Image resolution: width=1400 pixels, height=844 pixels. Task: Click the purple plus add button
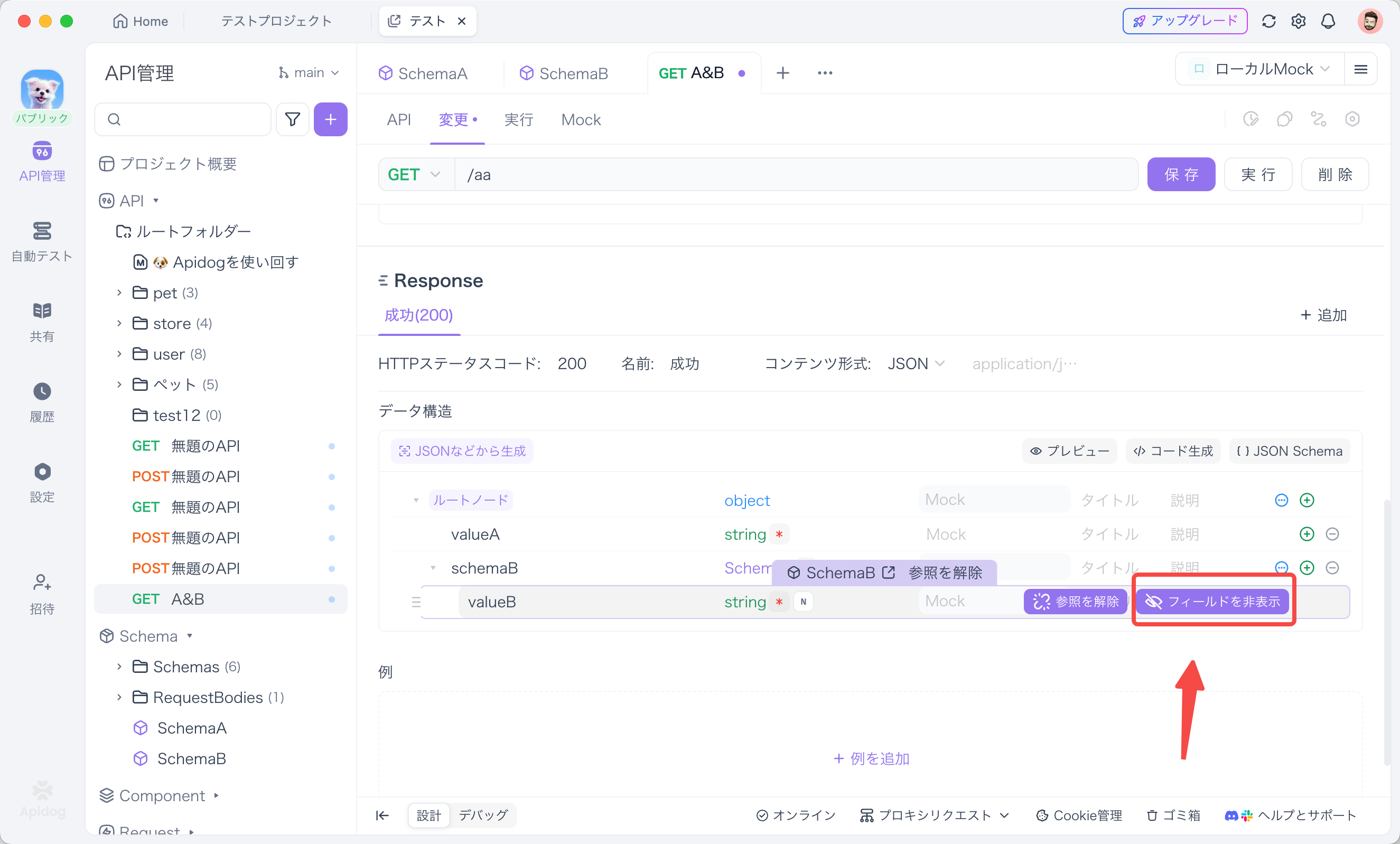pyautogui.click(x=330, y=119)
